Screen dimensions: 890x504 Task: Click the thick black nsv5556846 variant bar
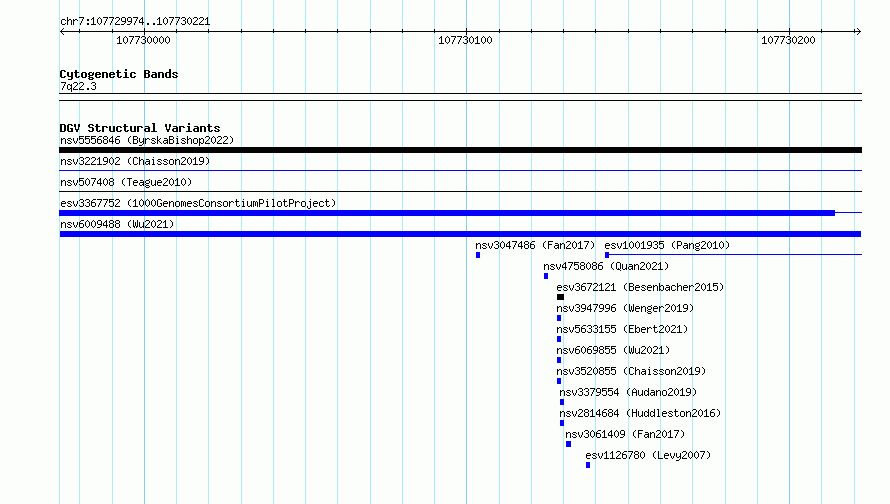tap(460, 150)
